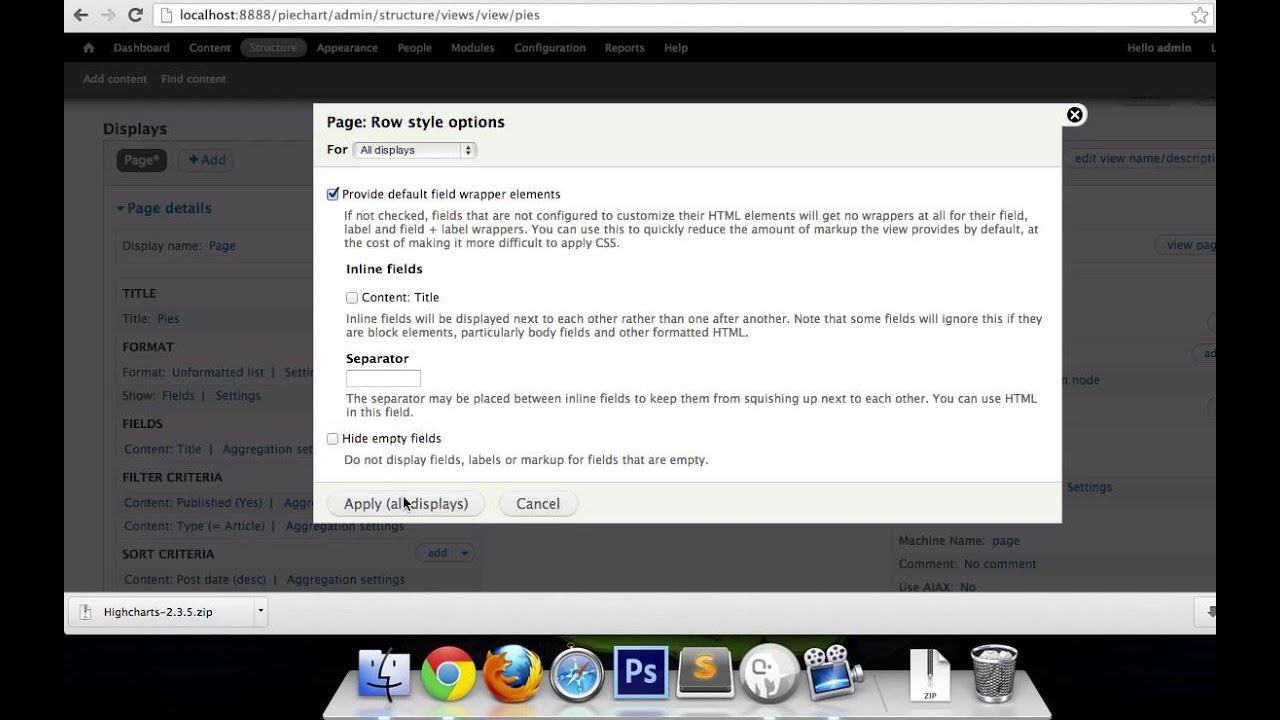Bookmark this page with the star icon

(1200, 15)
